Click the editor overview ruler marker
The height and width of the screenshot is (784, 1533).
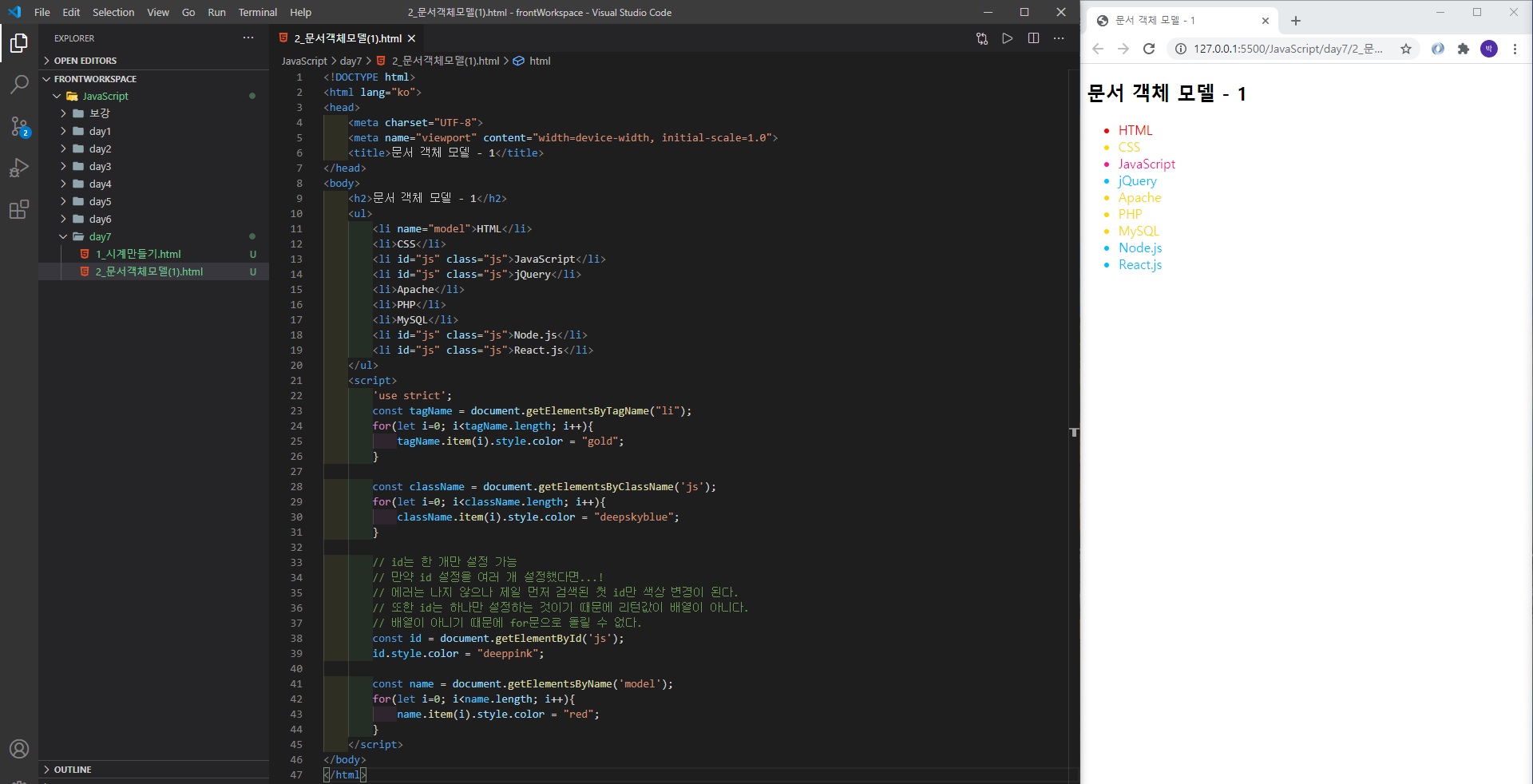[1074, 432]
